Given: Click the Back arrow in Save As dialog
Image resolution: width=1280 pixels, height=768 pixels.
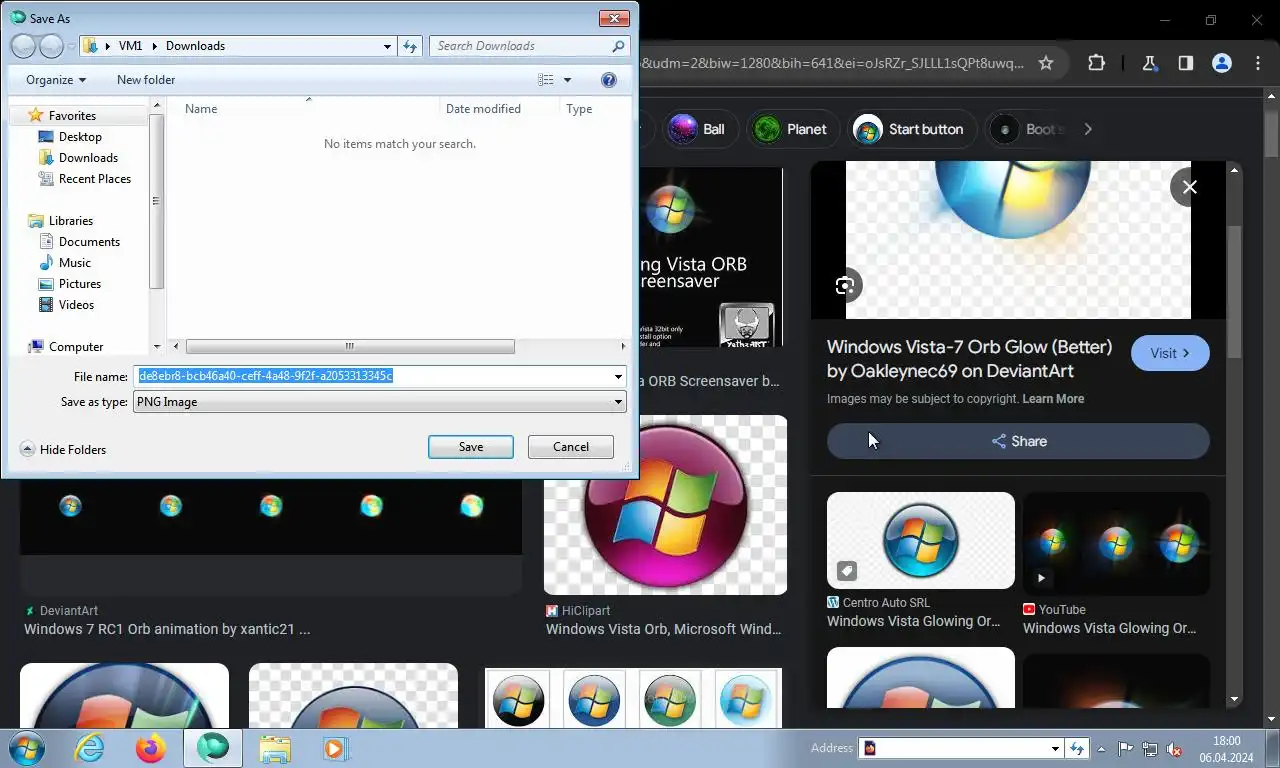Looking at the screenshot, I should pos(23,46).
